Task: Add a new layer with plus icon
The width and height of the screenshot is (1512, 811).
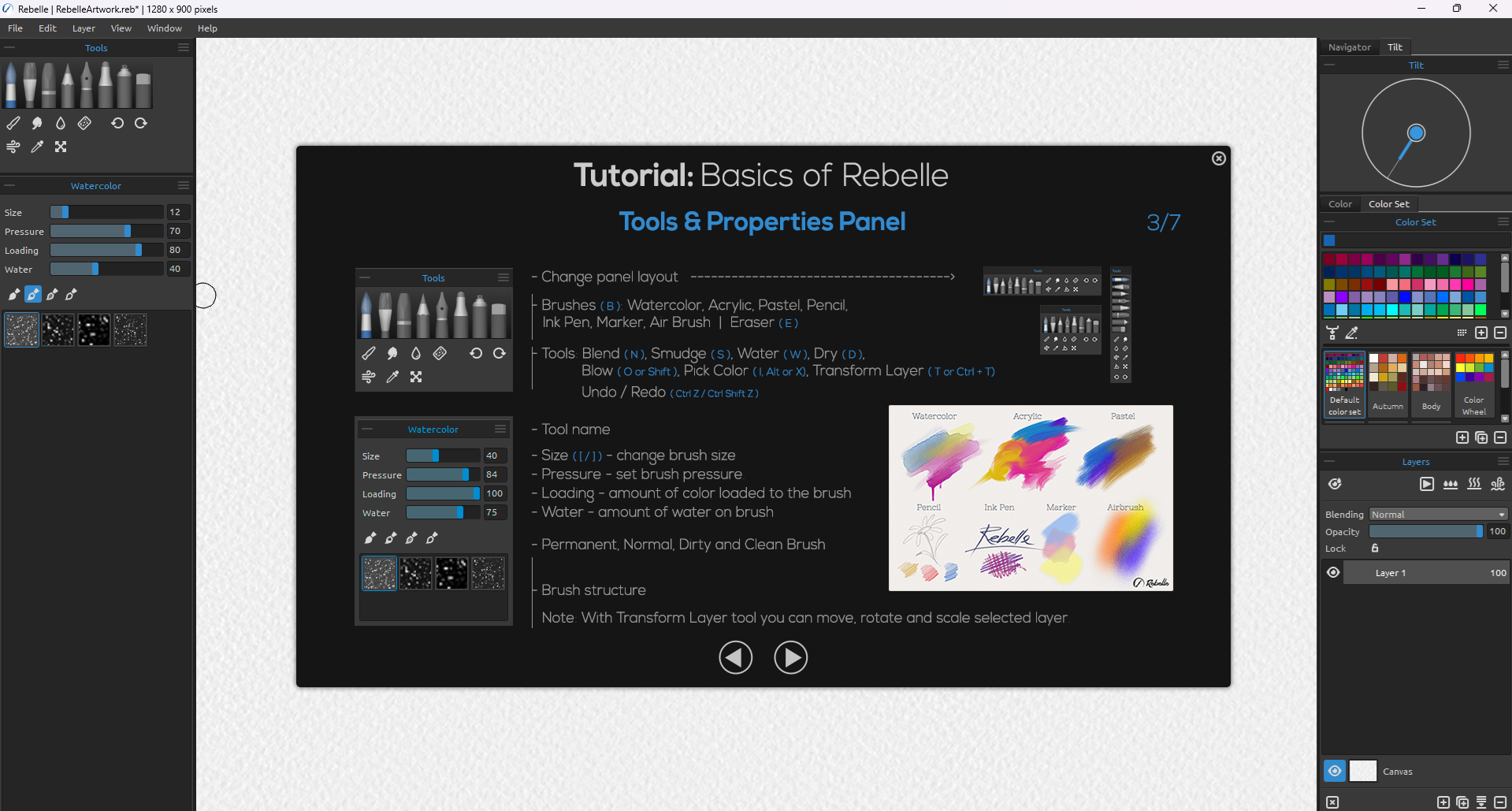Action: [x=1443, y=802]
